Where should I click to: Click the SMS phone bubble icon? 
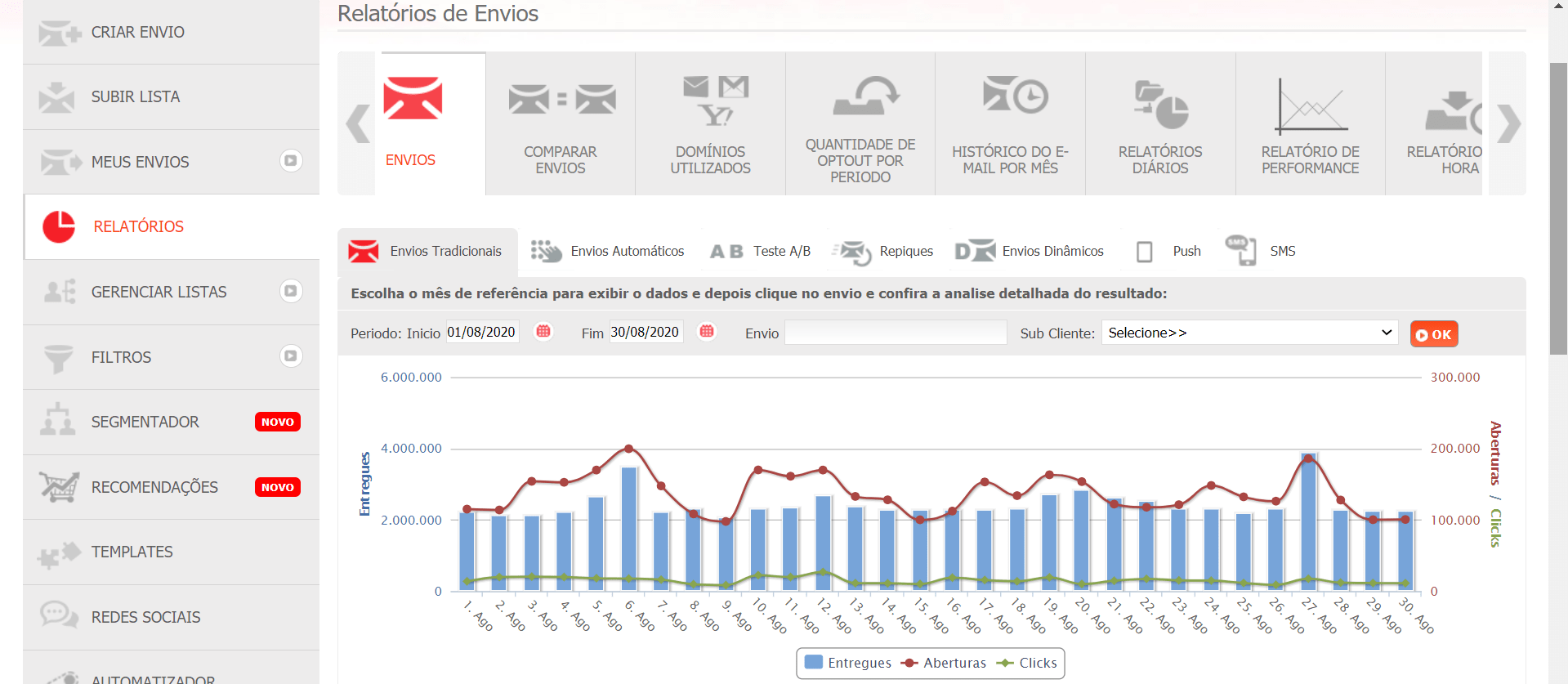pos(1240,249)
